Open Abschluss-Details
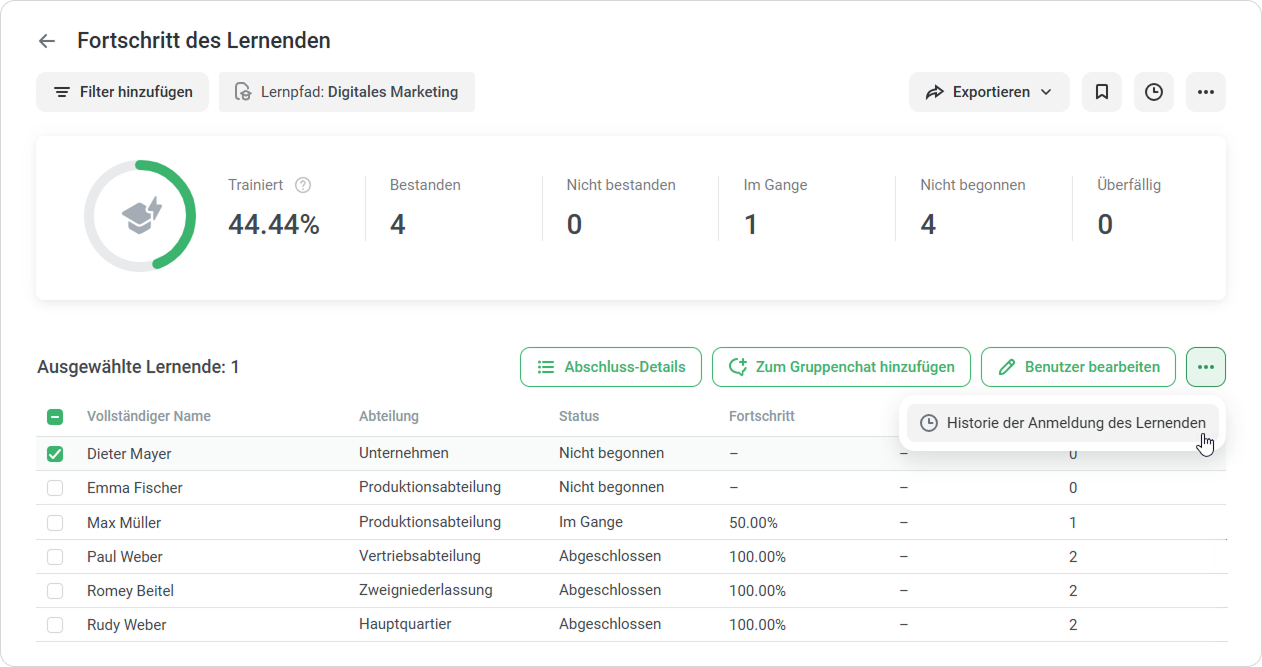The width and height of the screenshot is (1262, 667). pyautogui.click(x=611, y=367)
